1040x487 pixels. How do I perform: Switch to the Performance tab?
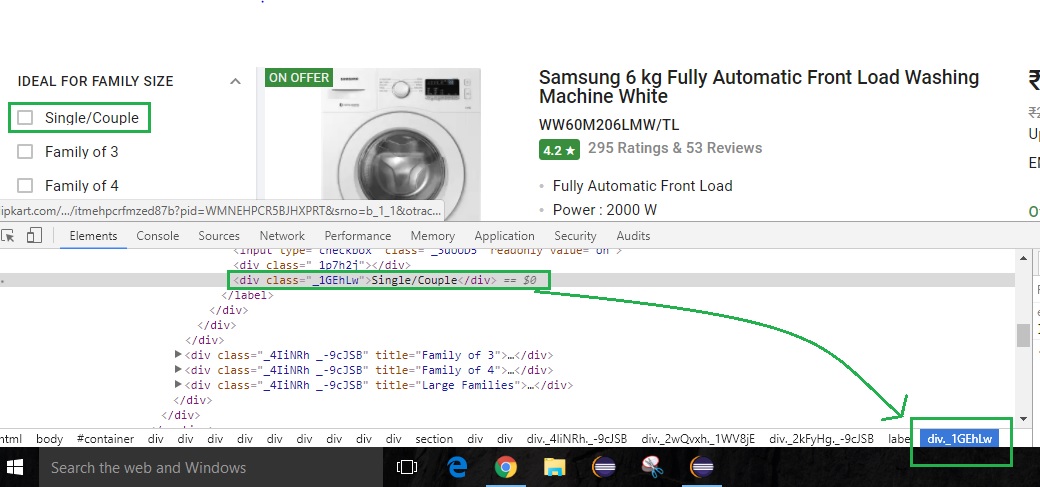coord(358,236)
